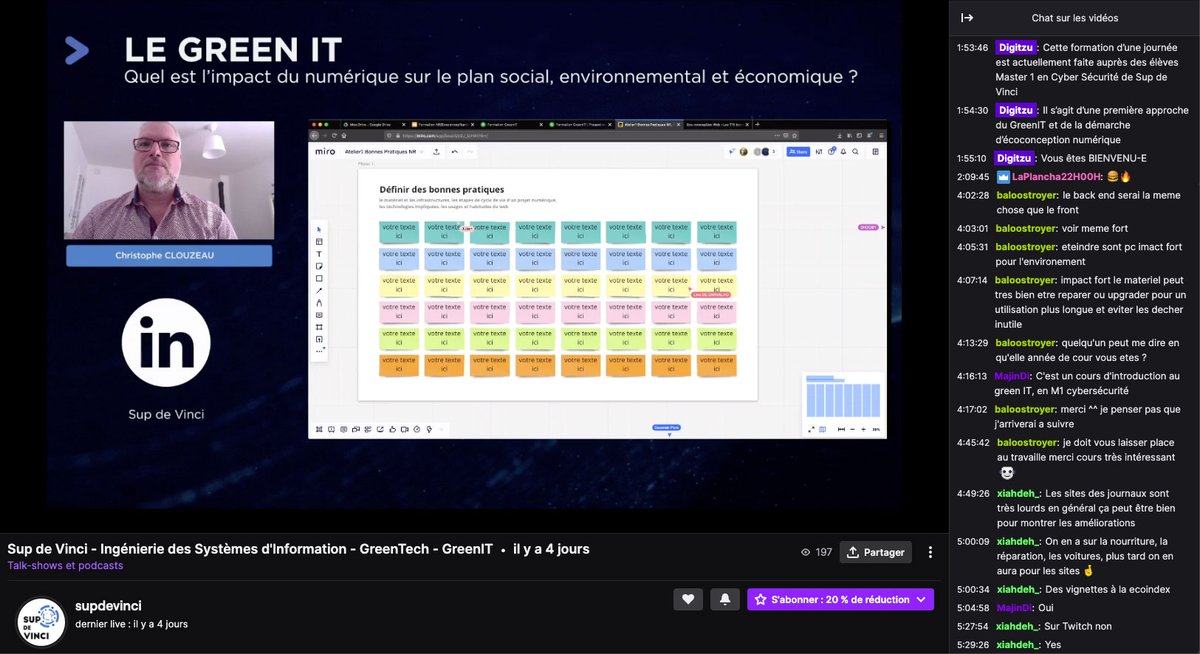1200x654 pixels.
Task: Click the Partager share button
Action: pos(877,552)
